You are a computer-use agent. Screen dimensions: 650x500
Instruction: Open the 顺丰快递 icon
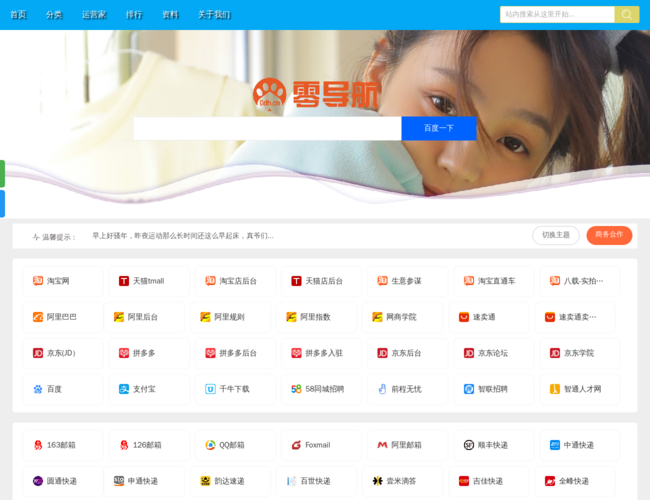click(469, 445)
